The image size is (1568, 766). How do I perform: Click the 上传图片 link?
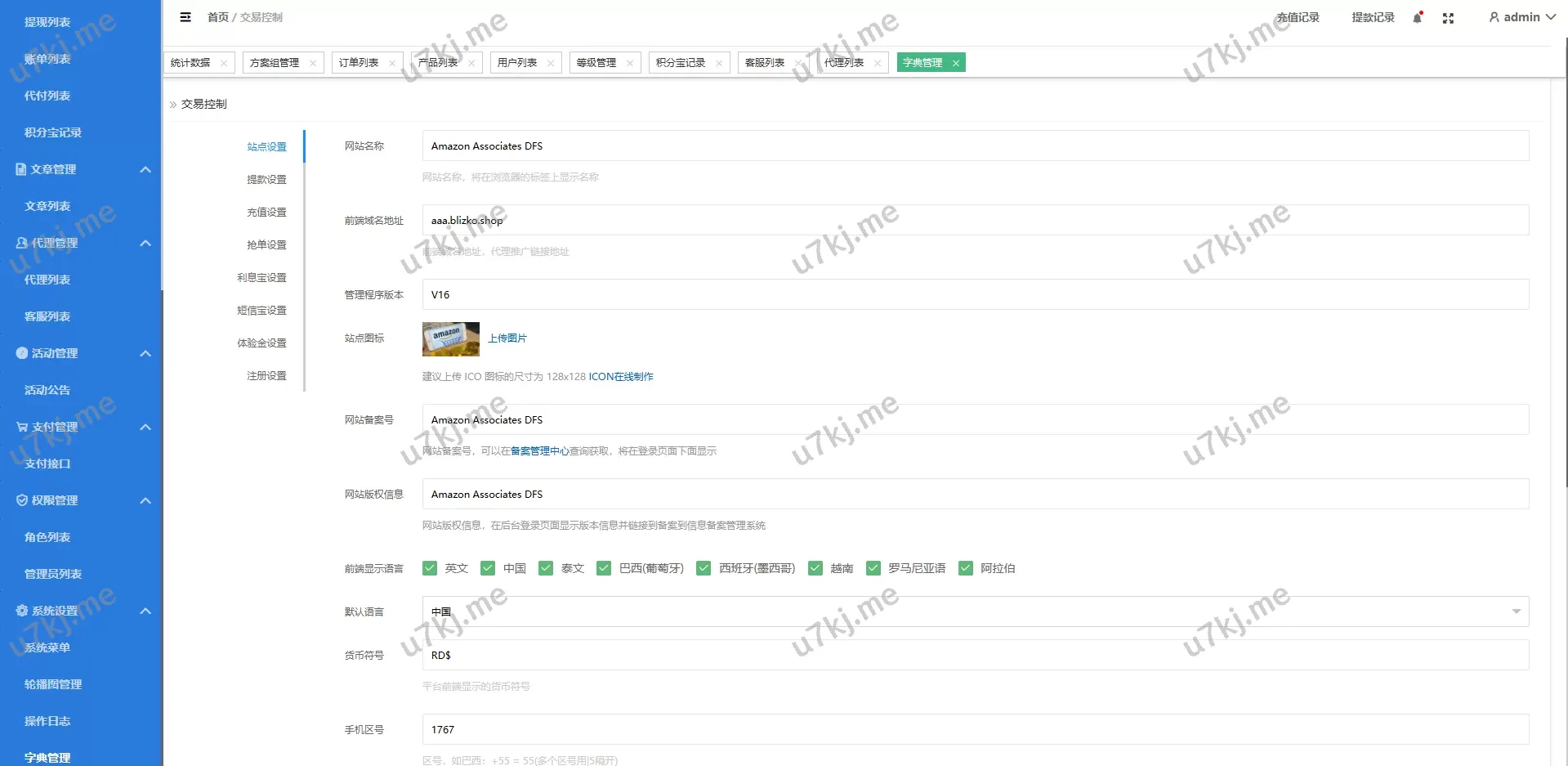click(x=507, y=338)
